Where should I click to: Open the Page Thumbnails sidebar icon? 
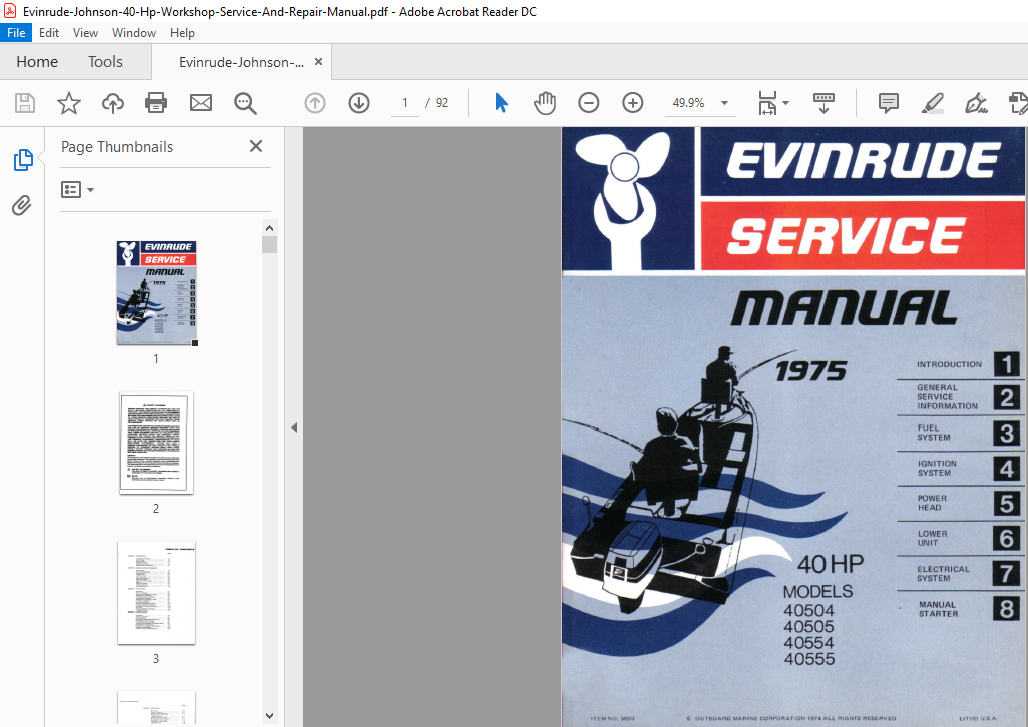pyautogui.click(x=23, y=160)
